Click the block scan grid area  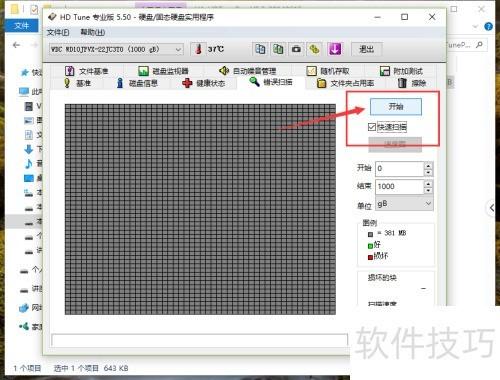pyautogui.click(x=200, y=209)
